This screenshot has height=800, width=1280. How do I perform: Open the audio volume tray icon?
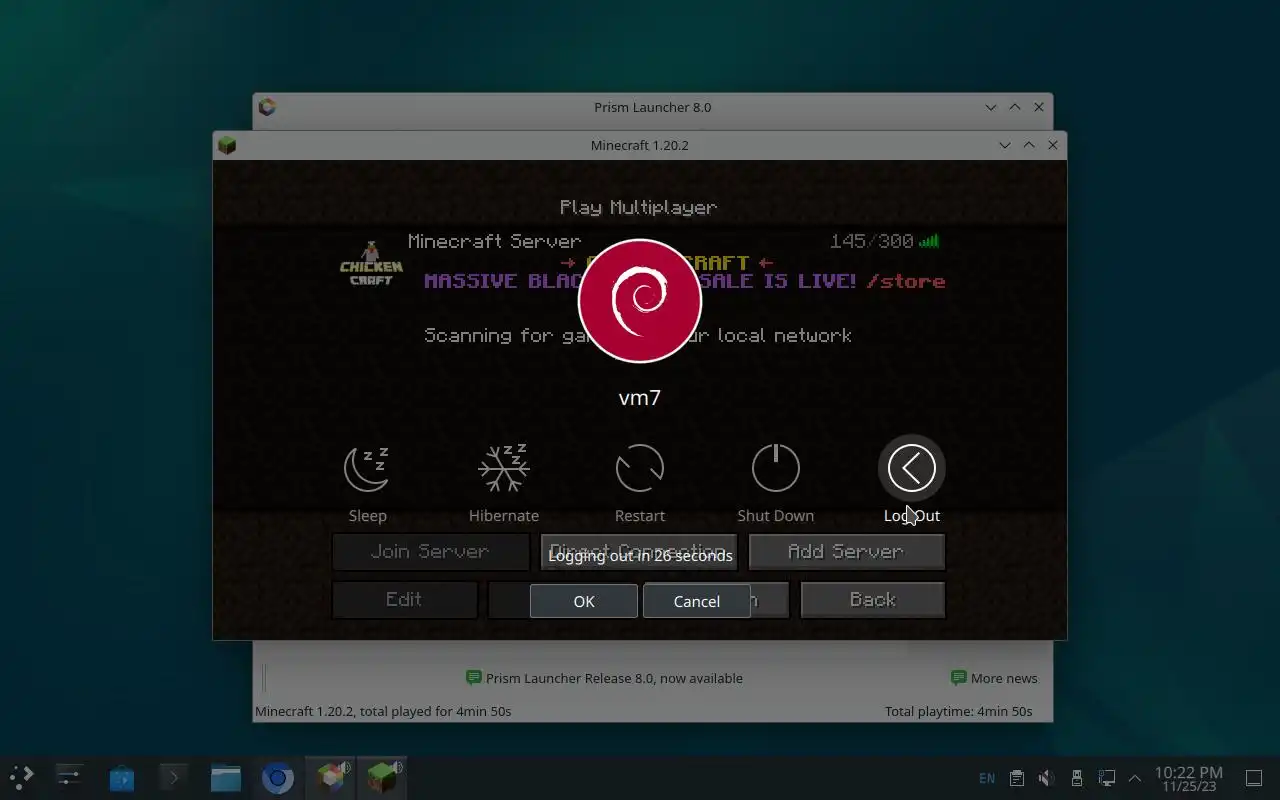point(1046,778)
